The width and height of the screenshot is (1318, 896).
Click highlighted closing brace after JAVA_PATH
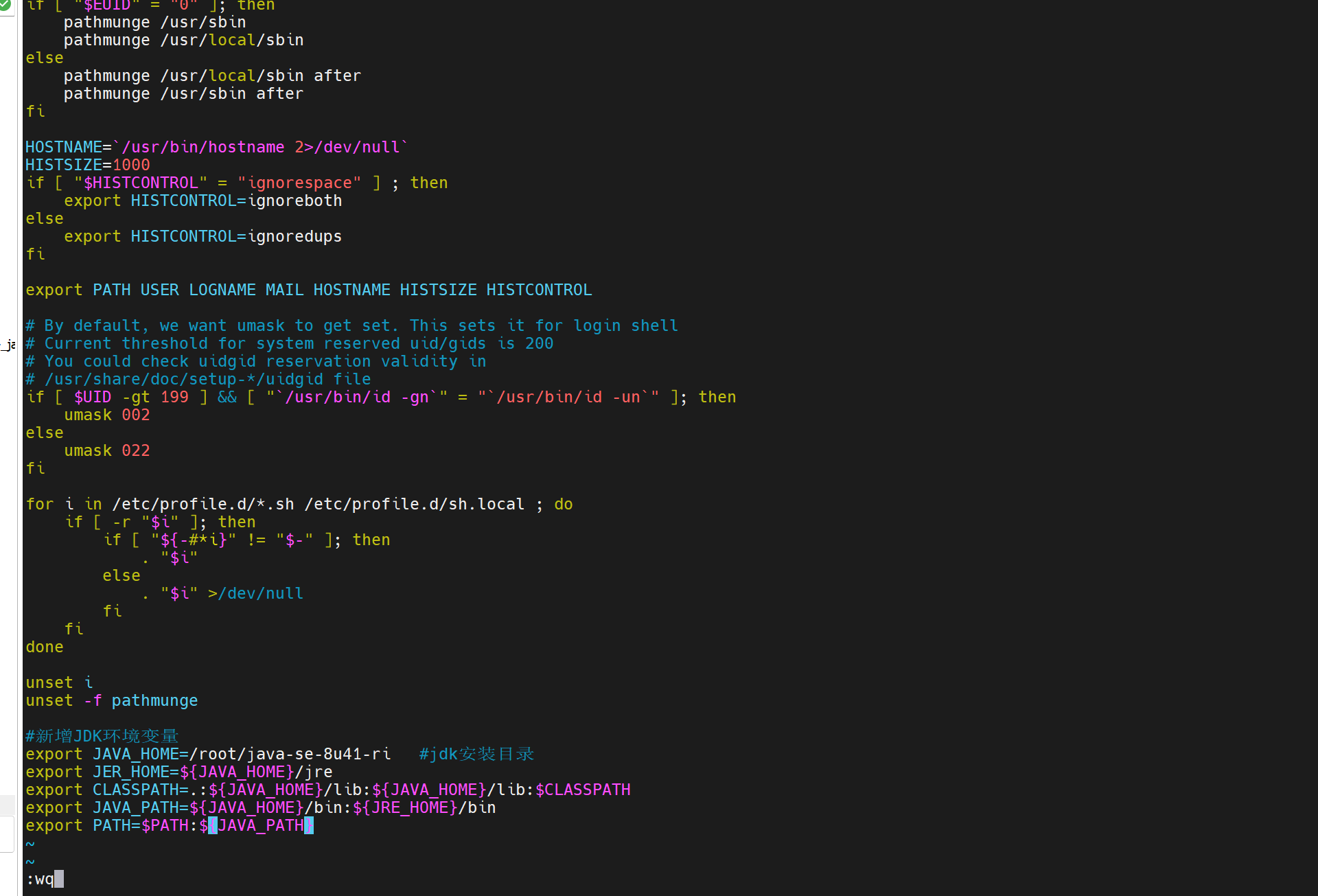[310, 826]
